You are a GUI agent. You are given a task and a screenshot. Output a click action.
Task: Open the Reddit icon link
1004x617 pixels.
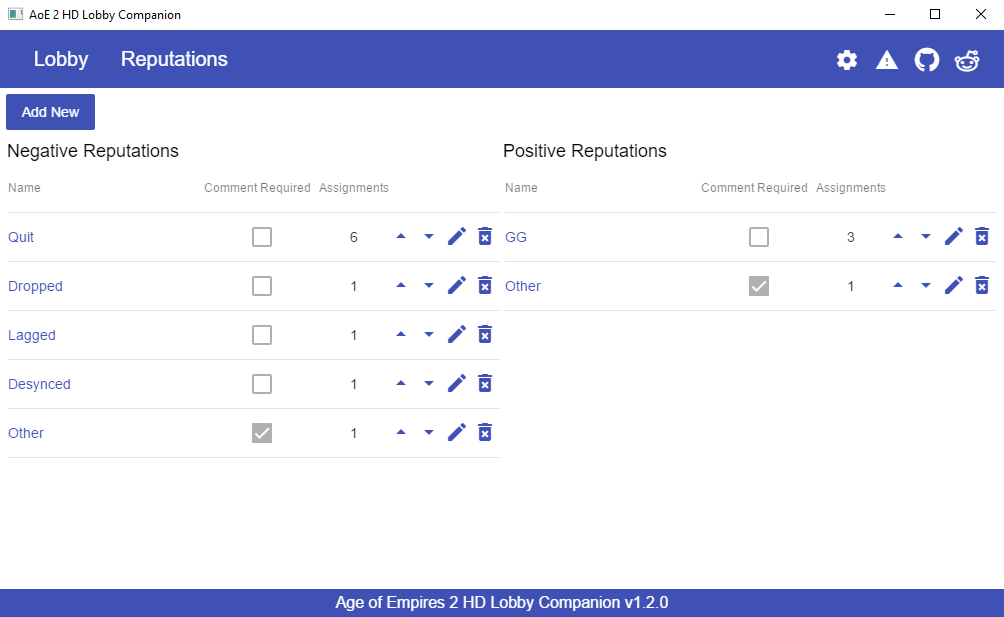click(967, 60)
